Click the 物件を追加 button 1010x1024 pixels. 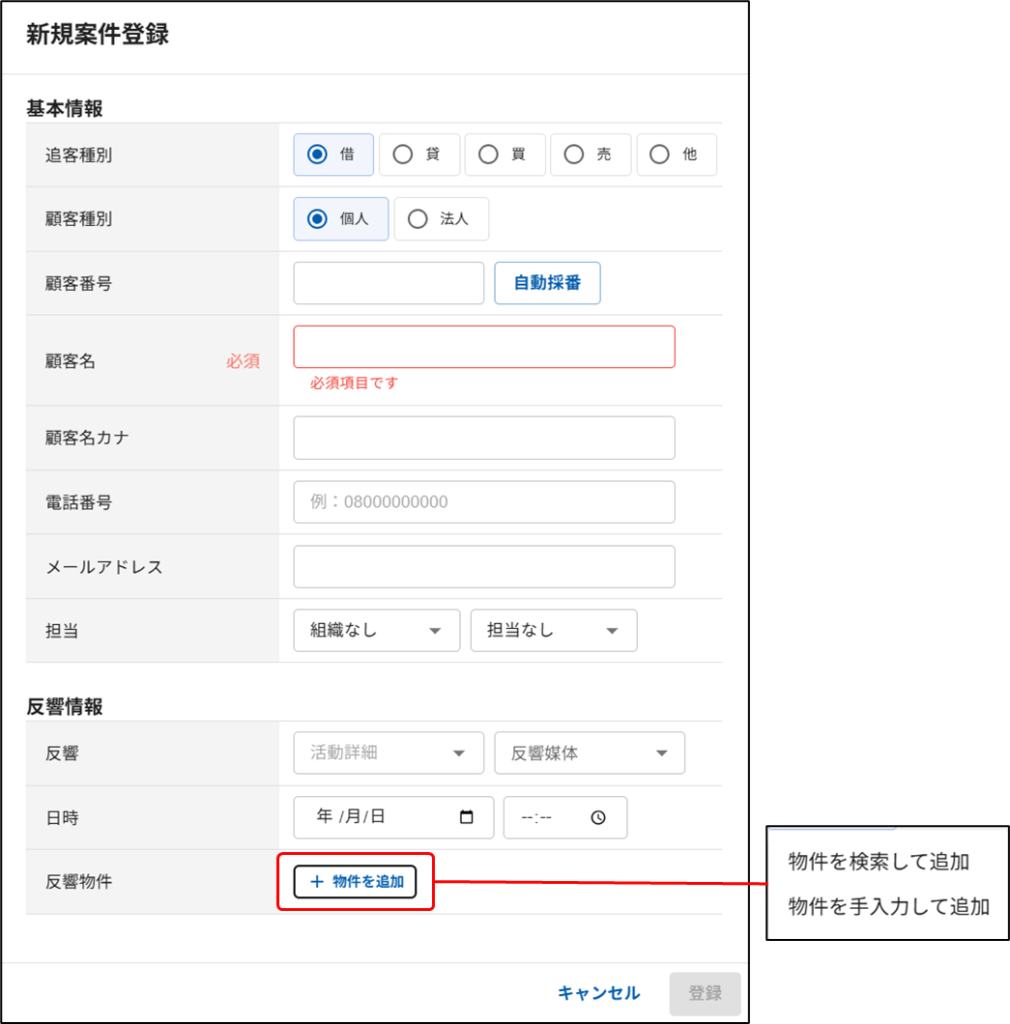(355, 882)
